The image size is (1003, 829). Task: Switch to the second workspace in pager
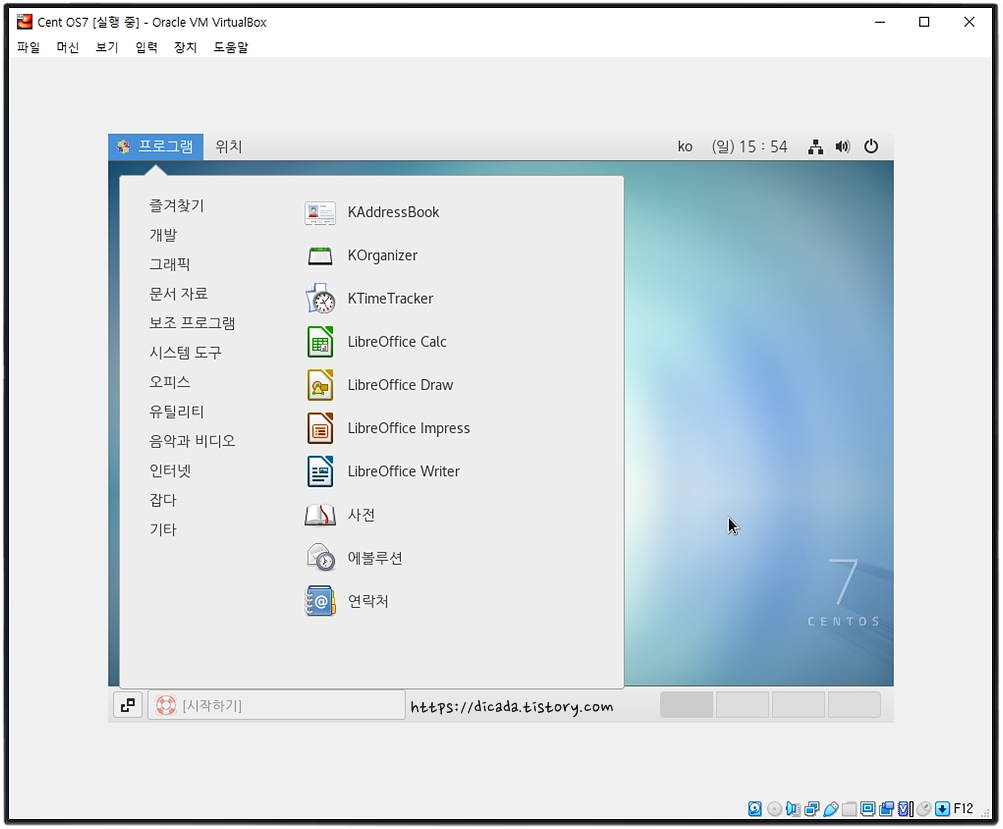coord(743,705)
